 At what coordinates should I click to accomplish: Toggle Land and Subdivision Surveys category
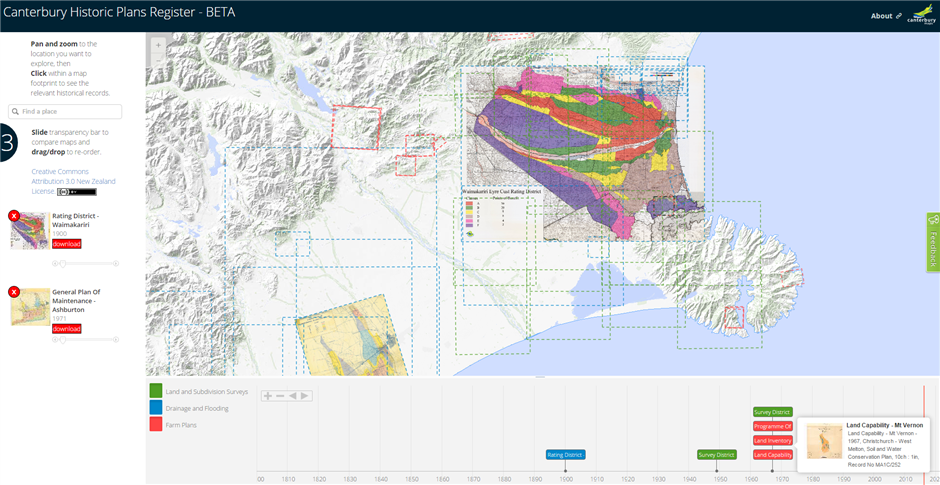click(156, 391)
